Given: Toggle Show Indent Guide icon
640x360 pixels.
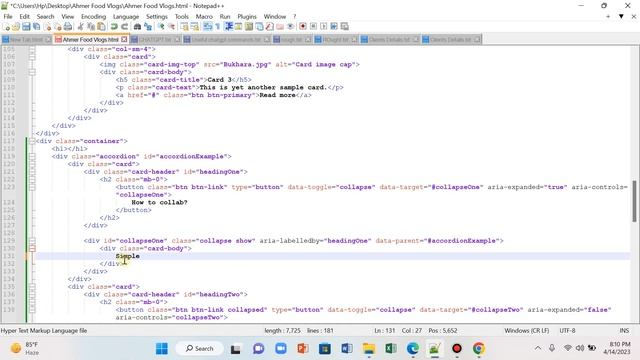Looking at the screenshot, I should point(228,27).
